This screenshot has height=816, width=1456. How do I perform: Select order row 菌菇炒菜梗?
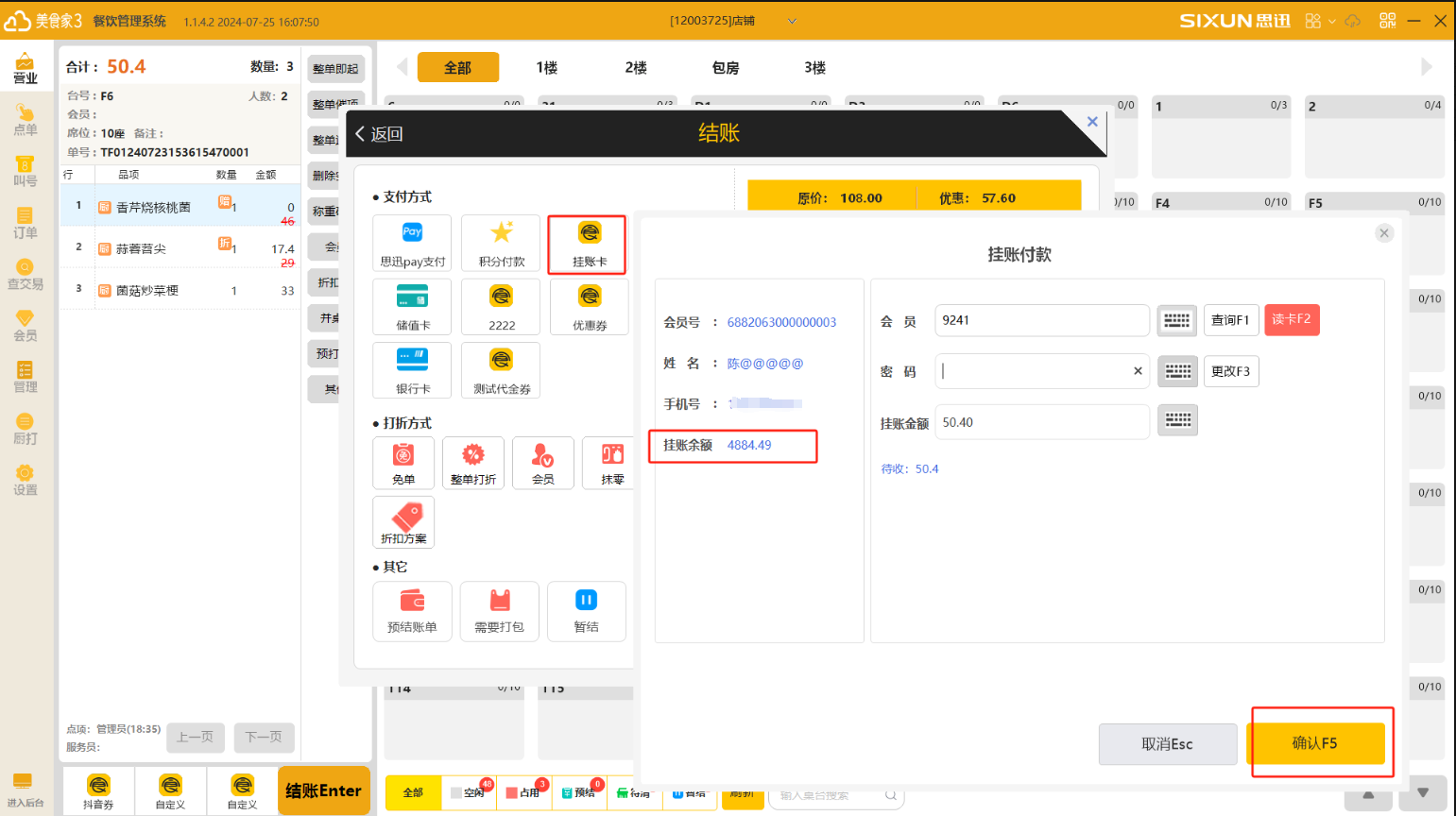180,290
